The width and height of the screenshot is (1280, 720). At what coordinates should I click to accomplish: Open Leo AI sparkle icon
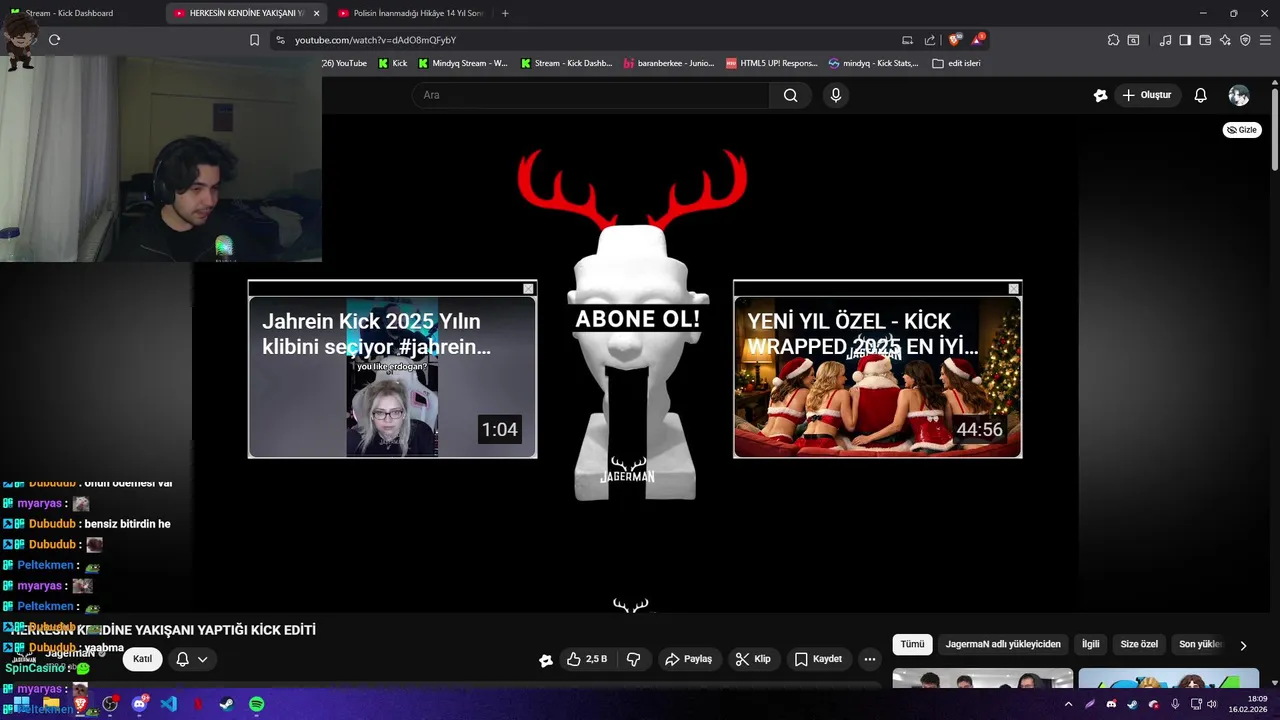pos(1225,40)
